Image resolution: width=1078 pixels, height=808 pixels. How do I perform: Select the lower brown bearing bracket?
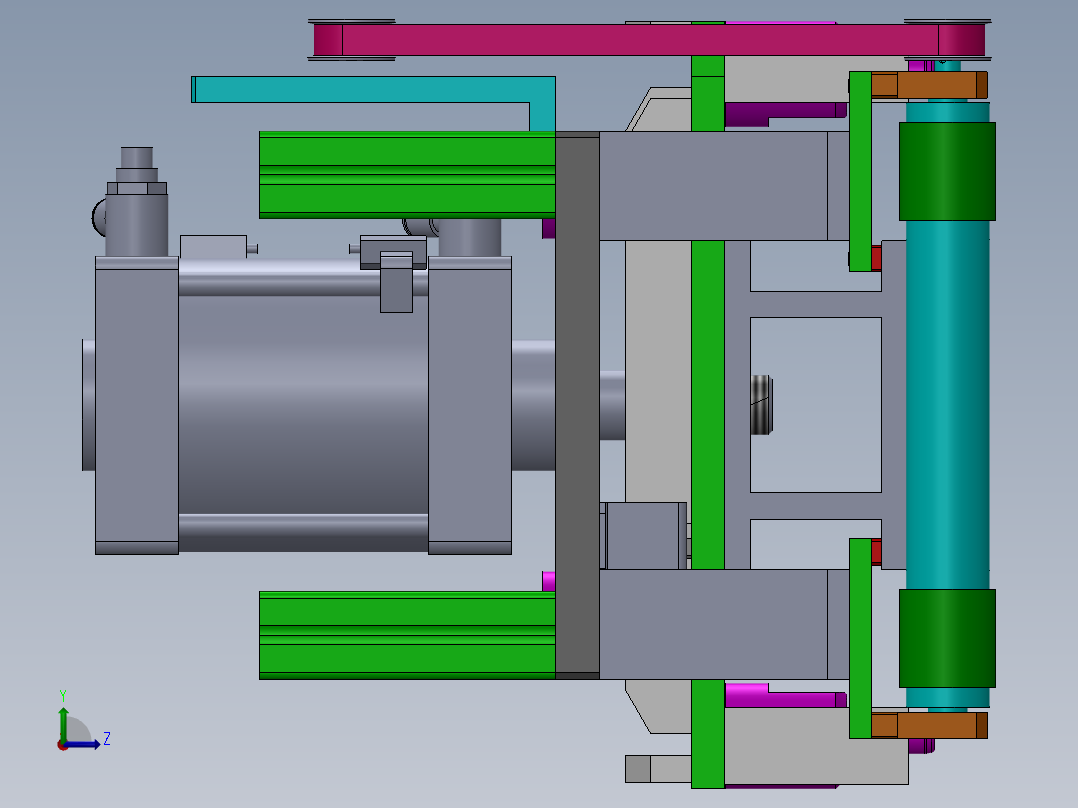pyautogui.click(x=929, y=725)
